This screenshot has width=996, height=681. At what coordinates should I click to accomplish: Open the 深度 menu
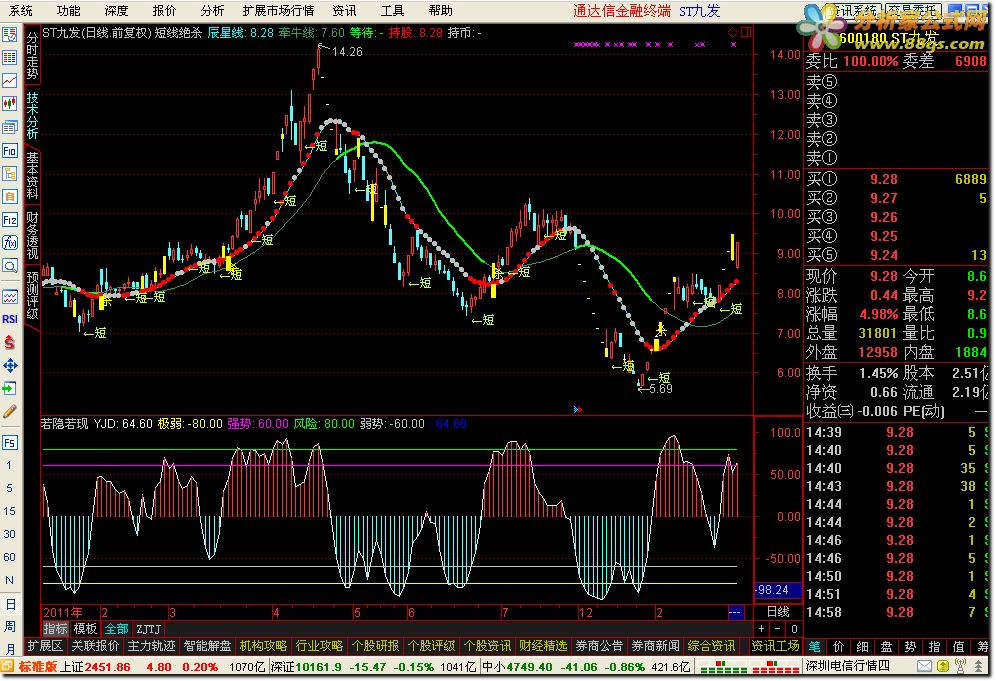[x=116, y=11]
